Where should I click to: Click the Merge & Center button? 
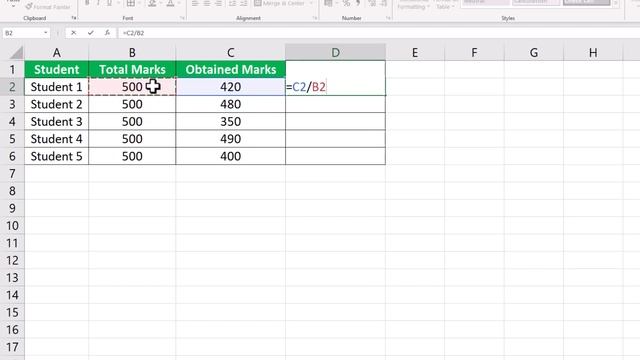(280, 4)
